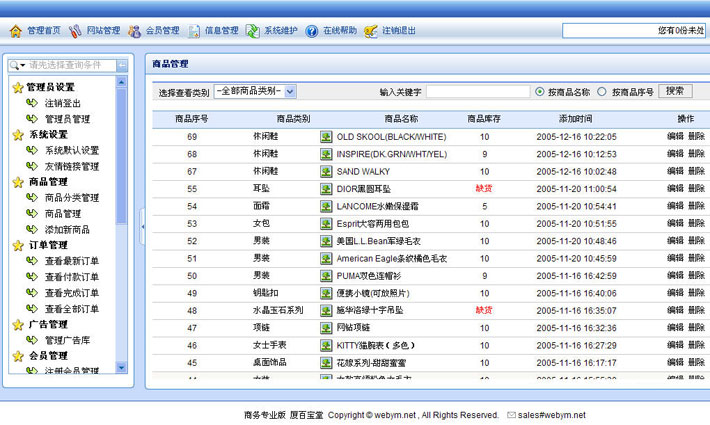
Task: Open 管理员管理 in the sidebar
Action: coord(67,119)
